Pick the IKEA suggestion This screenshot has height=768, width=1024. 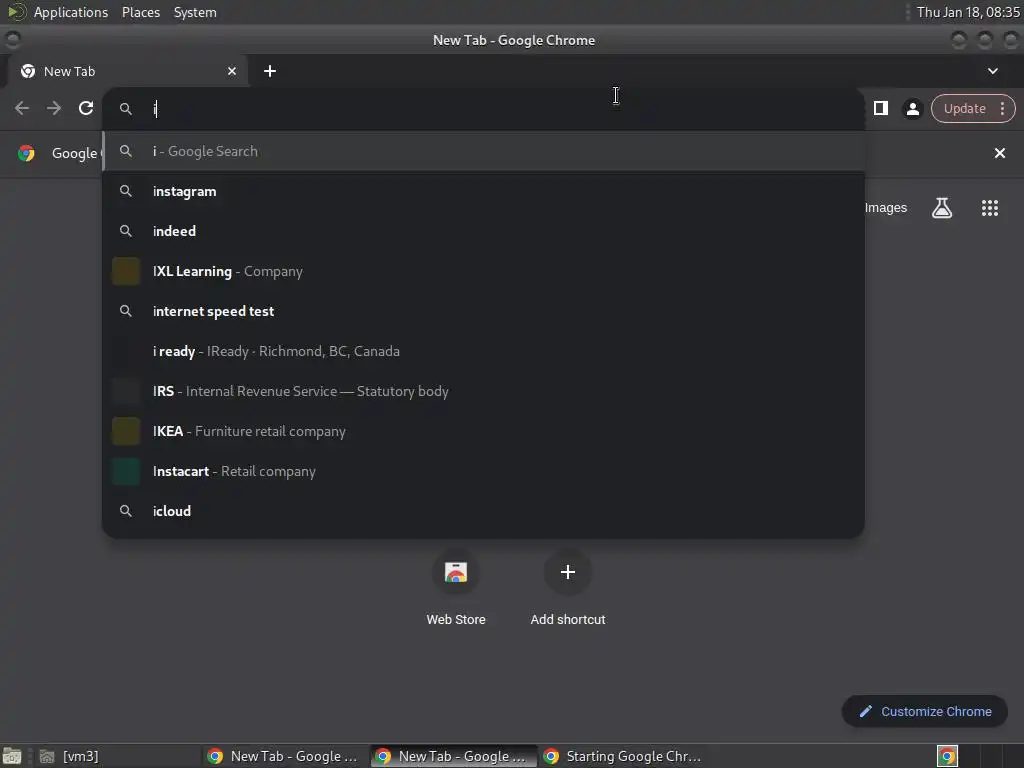point(484,431)
